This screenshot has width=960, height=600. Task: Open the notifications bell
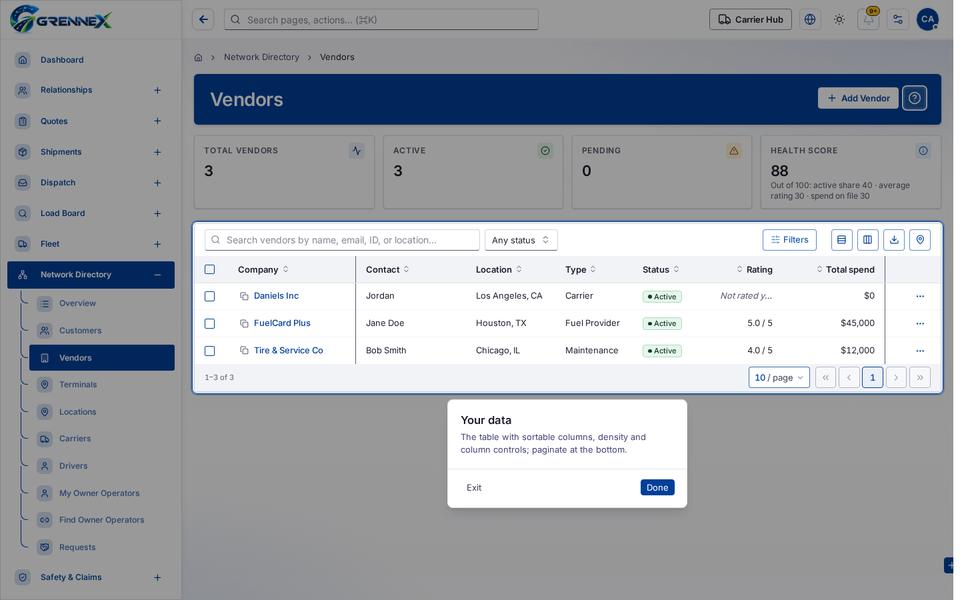pyautogui.click(x=868, y=20)
